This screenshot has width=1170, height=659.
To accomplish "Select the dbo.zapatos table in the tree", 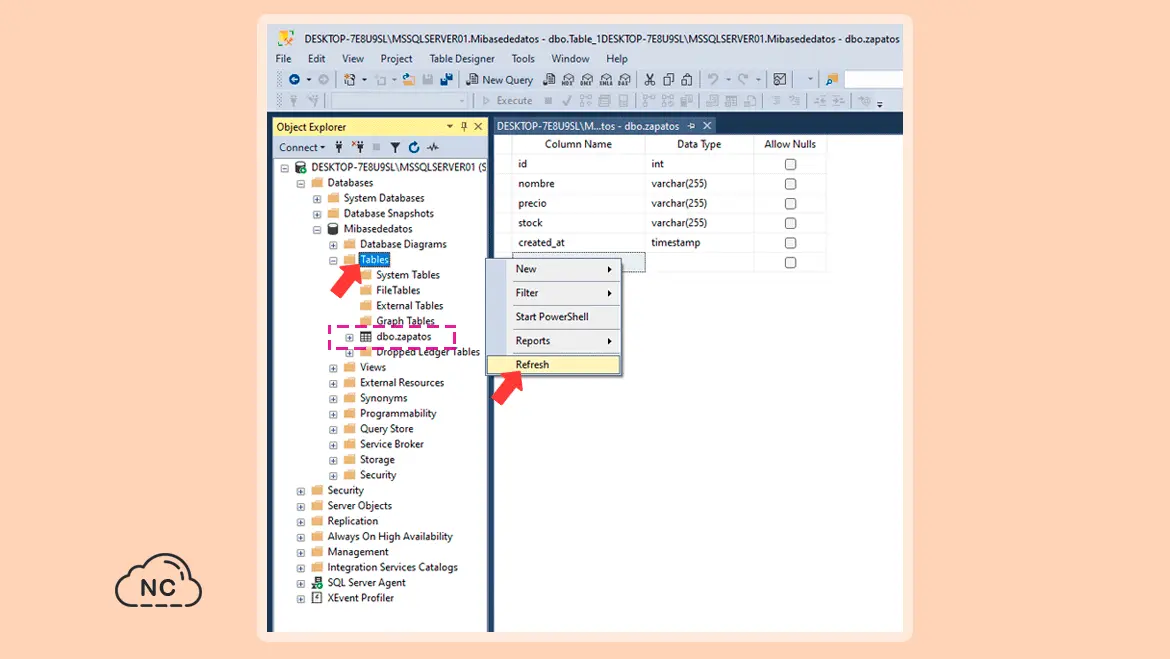I will (404, 337).
